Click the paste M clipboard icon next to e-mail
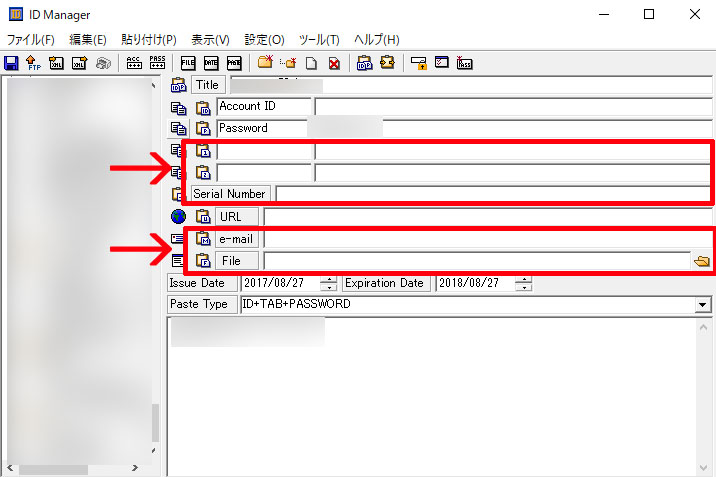 tap(203, 238)
